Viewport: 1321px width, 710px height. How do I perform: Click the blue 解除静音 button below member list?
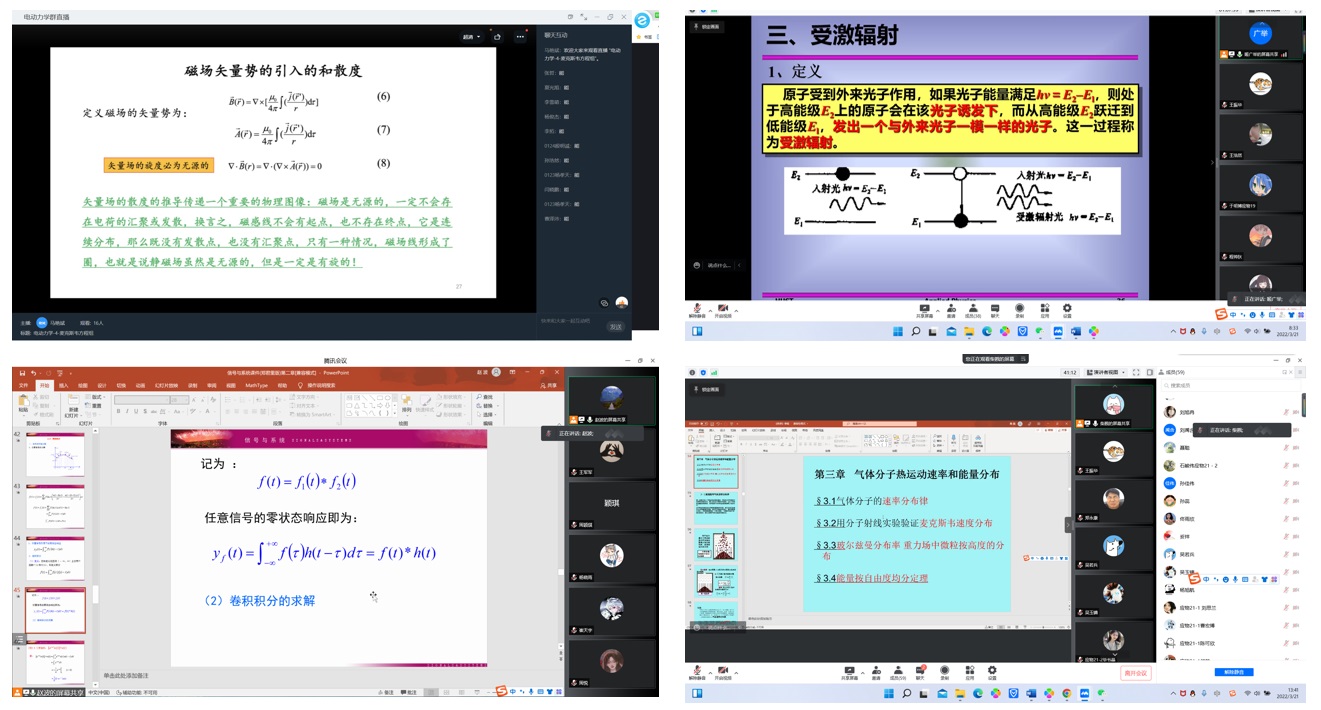click(1232, 672)
